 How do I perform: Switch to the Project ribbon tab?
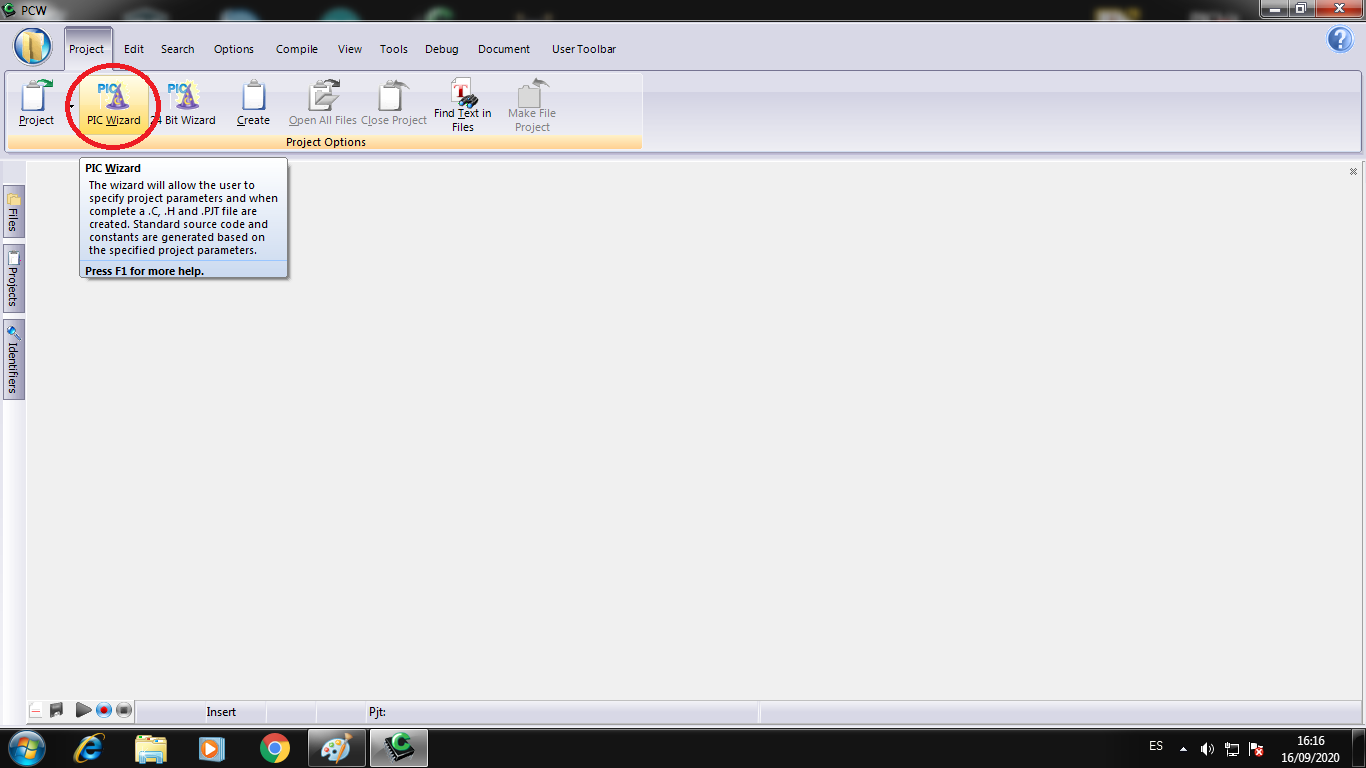87,49
